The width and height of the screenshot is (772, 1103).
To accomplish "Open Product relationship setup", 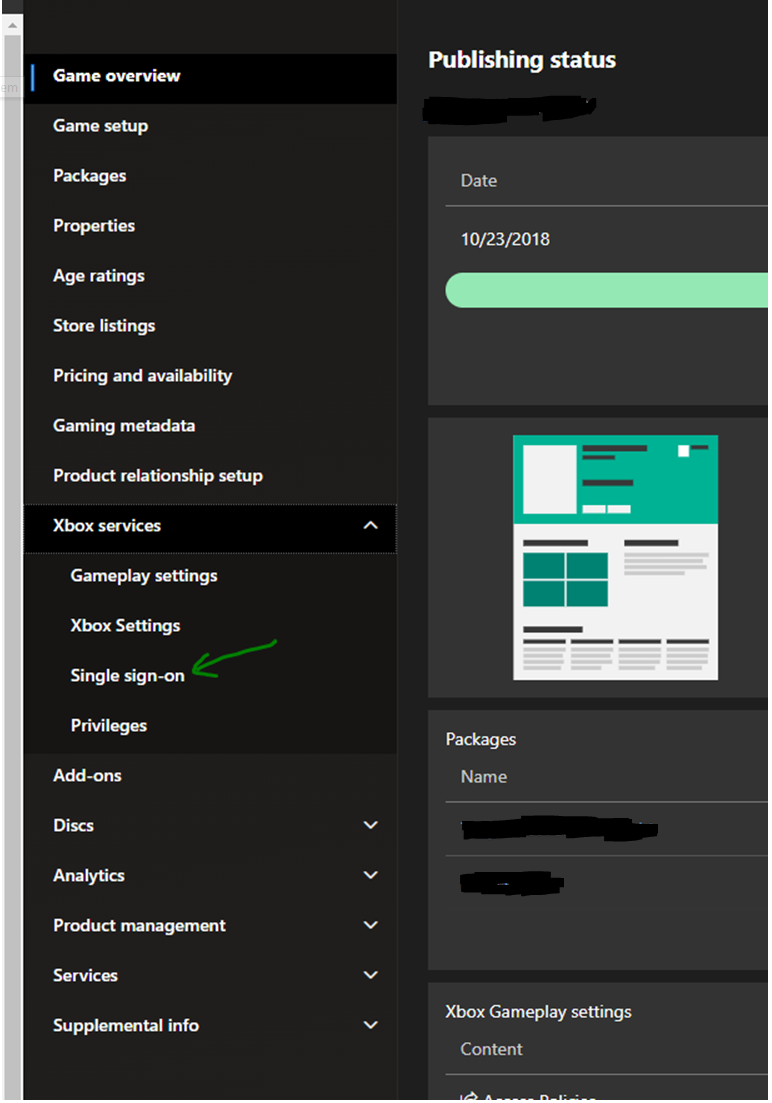I will point(157,476).
